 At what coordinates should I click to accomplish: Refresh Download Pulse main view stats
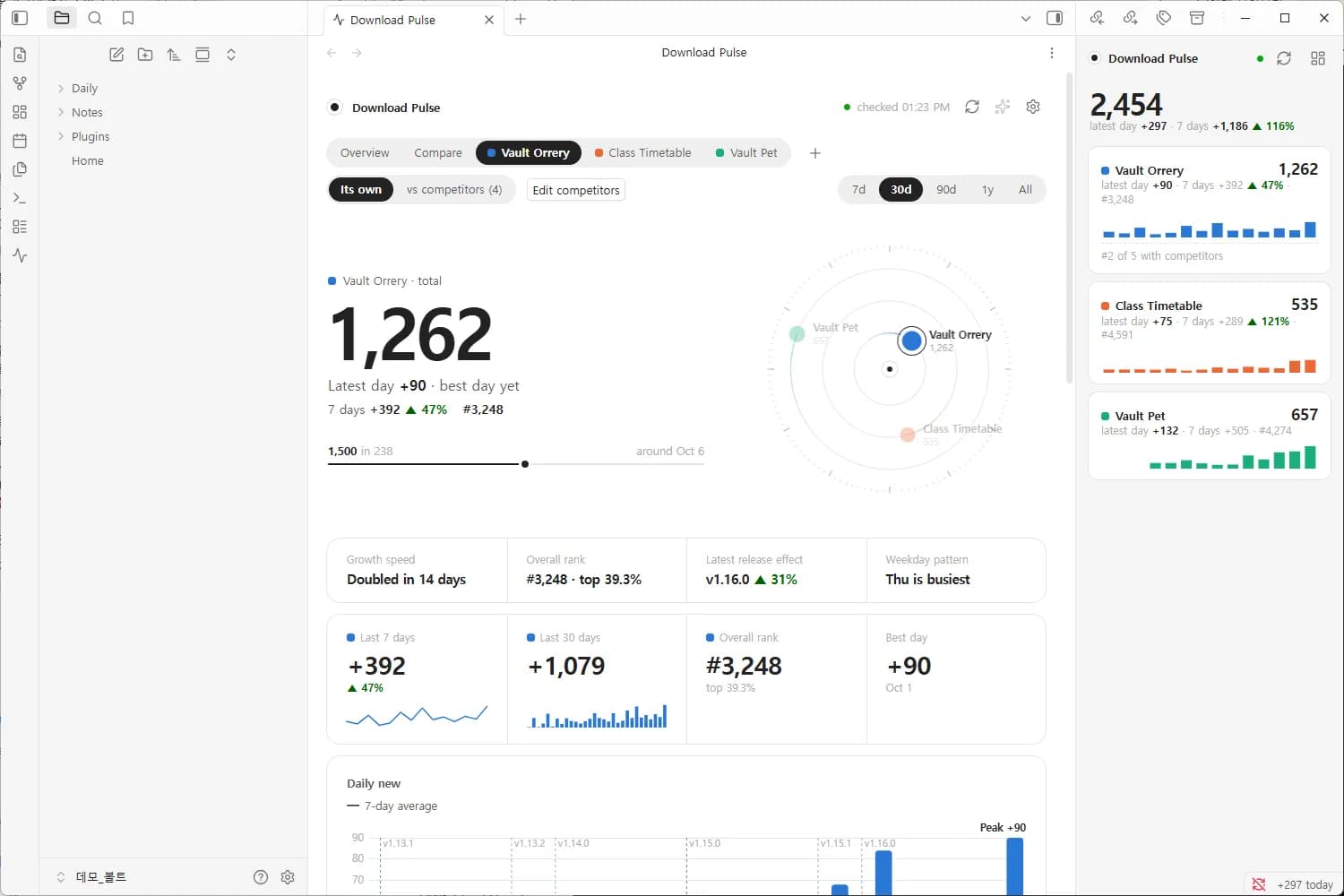[x=972, y=107]
